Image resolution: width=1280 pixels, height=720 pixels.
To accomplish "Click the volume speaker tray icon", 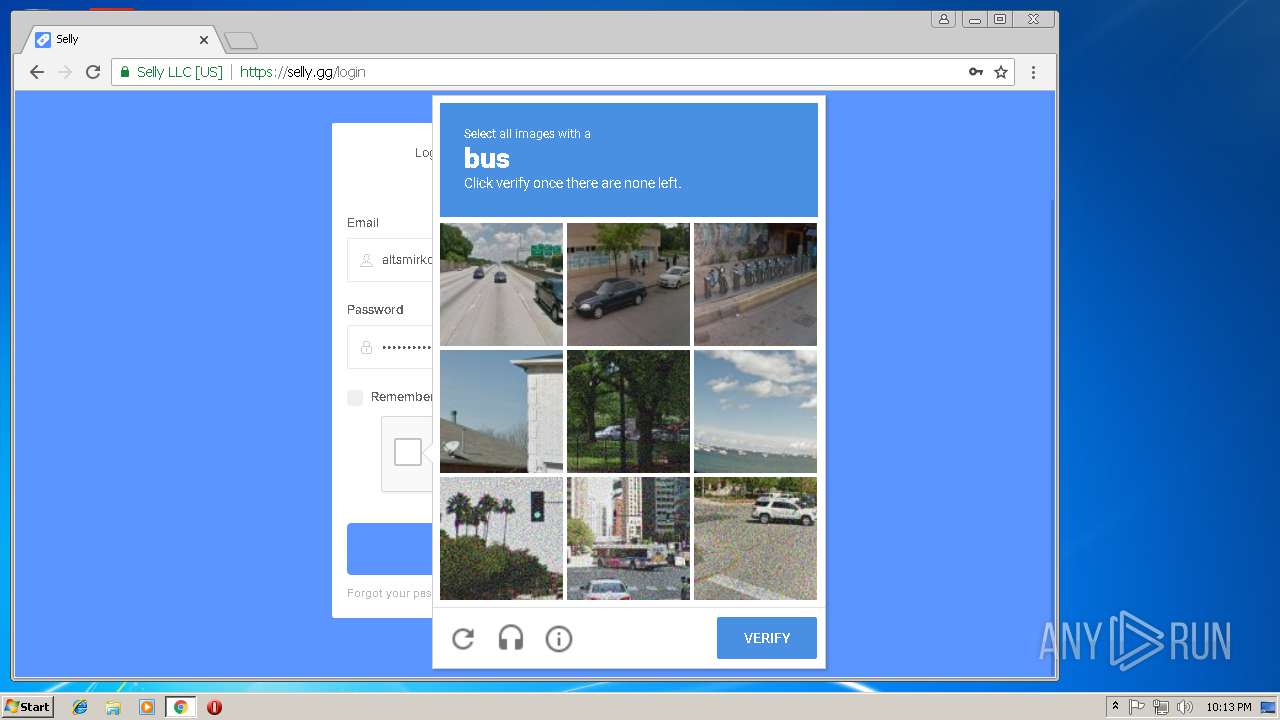I will click(1185, 707).
